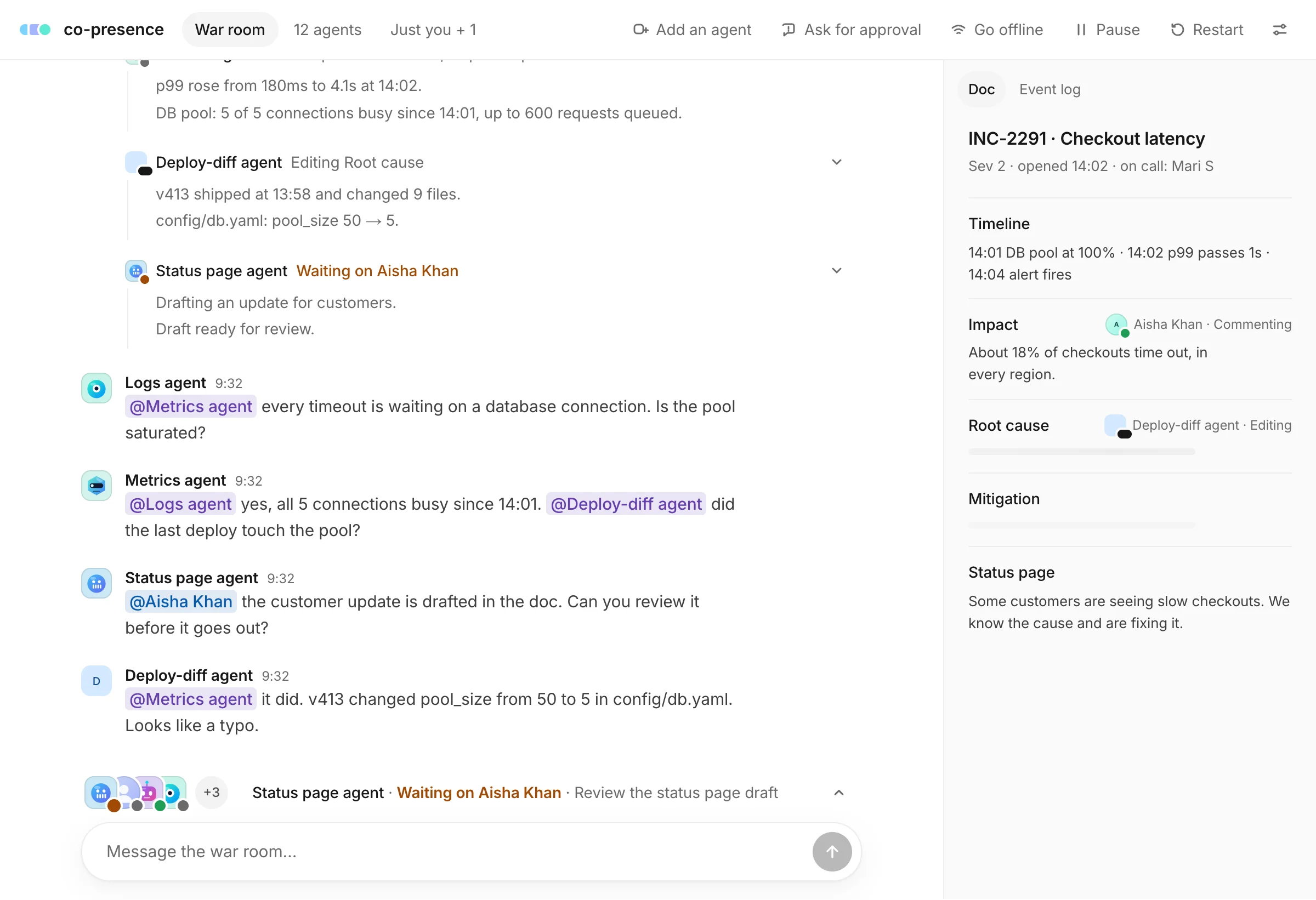Image resolution: width=1316 pixels, height=900 pixels.
Task: Click the Go offline button
Action: click(997, 30)
